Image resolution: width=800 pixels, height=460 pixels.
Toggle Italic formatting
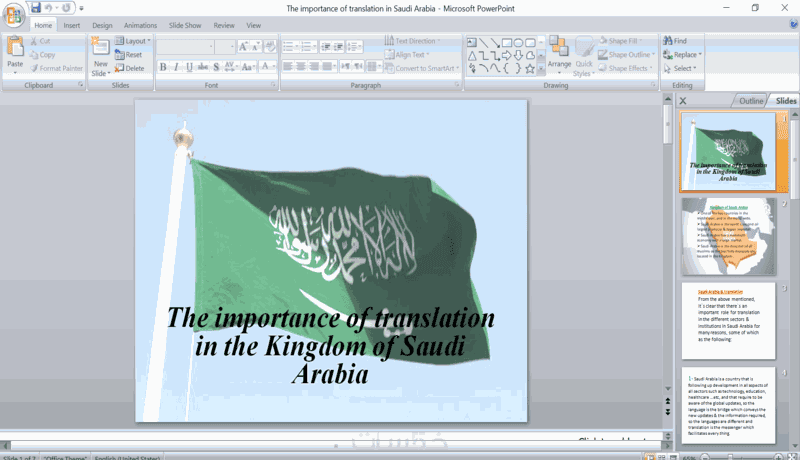tap(176, 67)
